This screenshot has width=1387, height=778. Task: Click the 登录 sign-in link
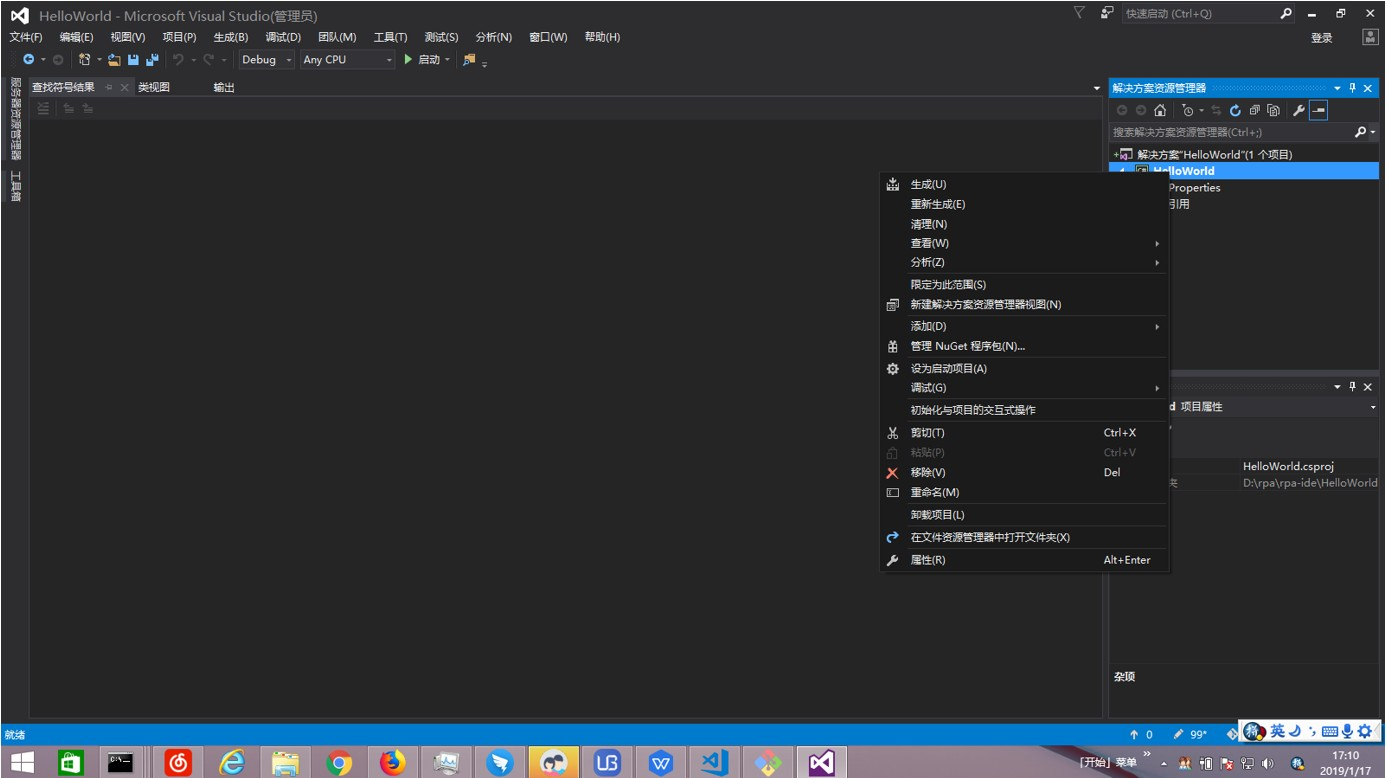1322,38
